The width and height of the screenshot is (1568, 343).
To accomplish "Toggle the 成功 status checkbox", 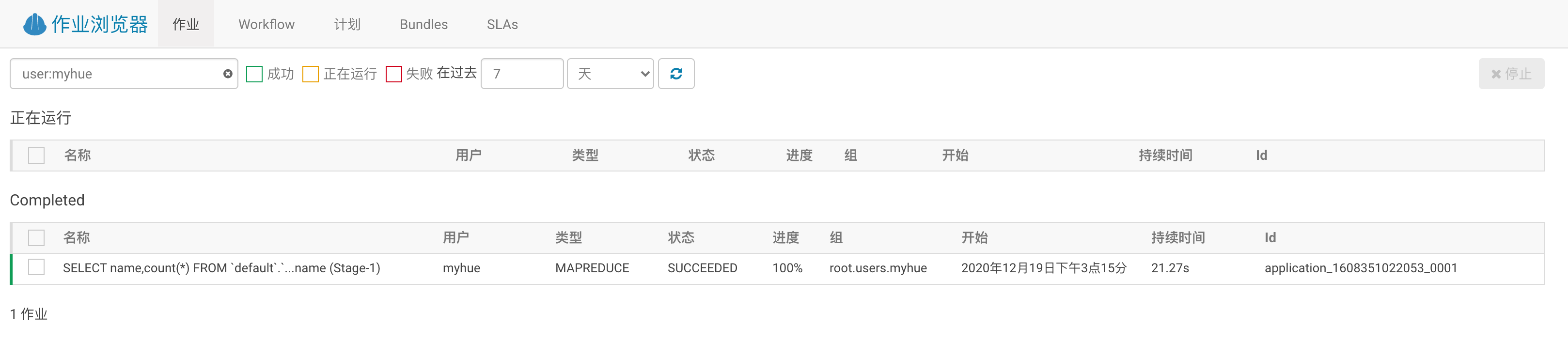I will pyautogui.click(x=254, y=74).
